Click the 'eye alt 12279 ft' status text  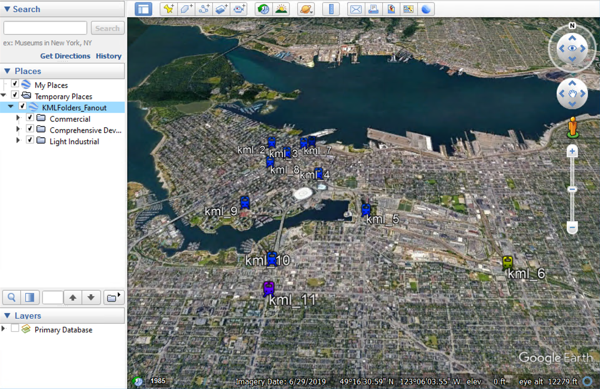point(548,381)
